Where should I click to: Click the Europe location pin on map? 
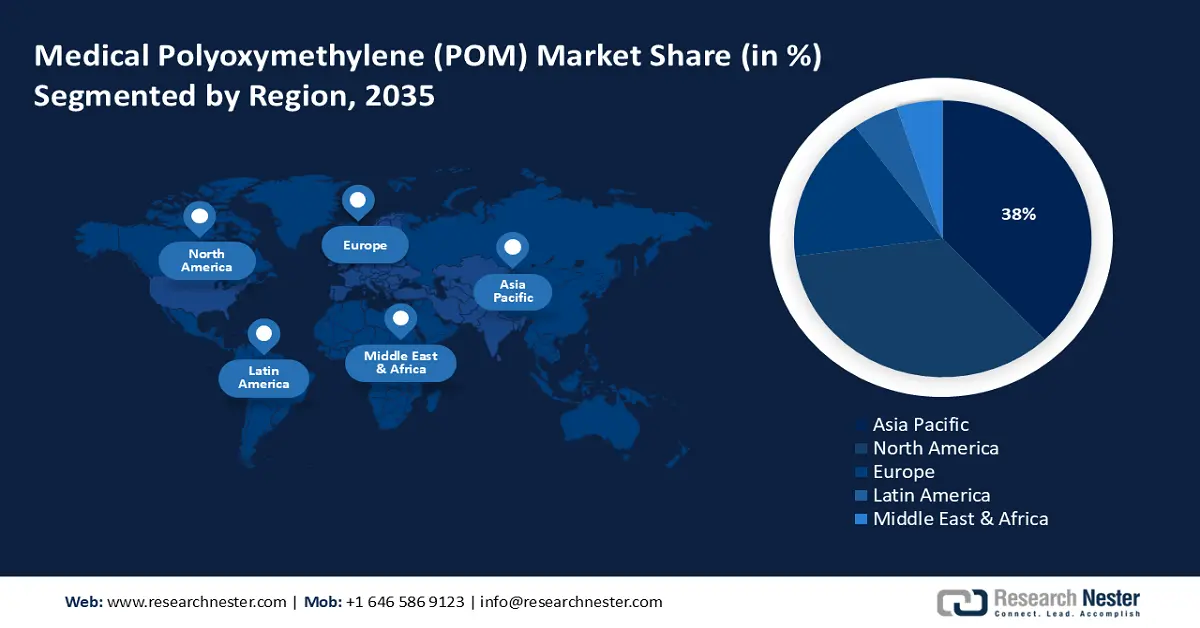(357, 201)
